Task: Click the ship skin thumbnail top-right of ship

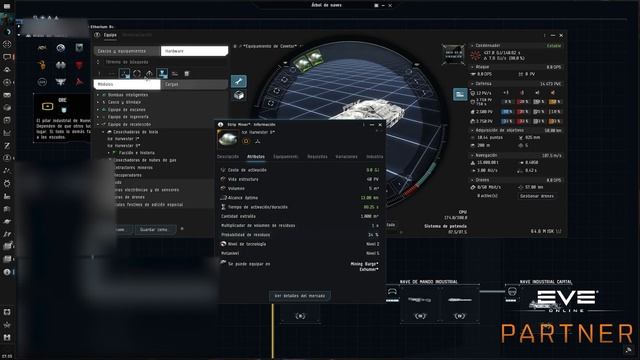Action: click(453, 54)
